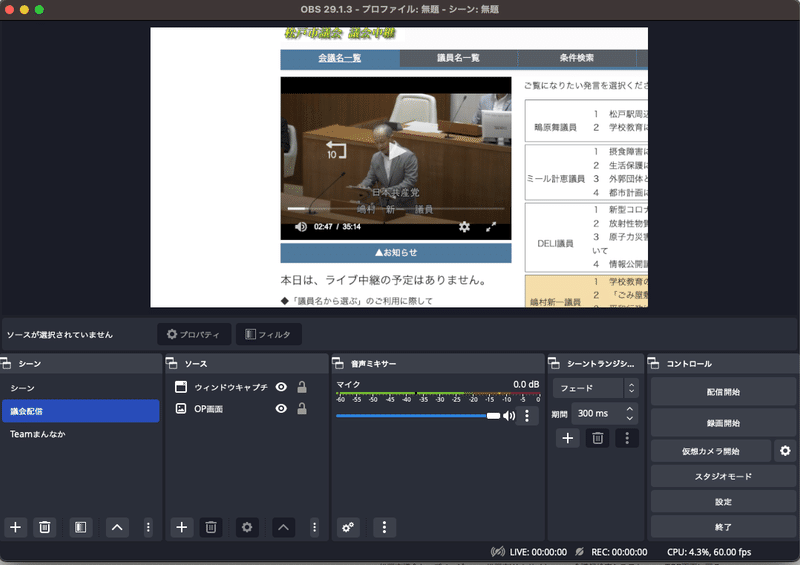Mute the マイク speaker icon
The image size is (800, 565).
(509, 416)
